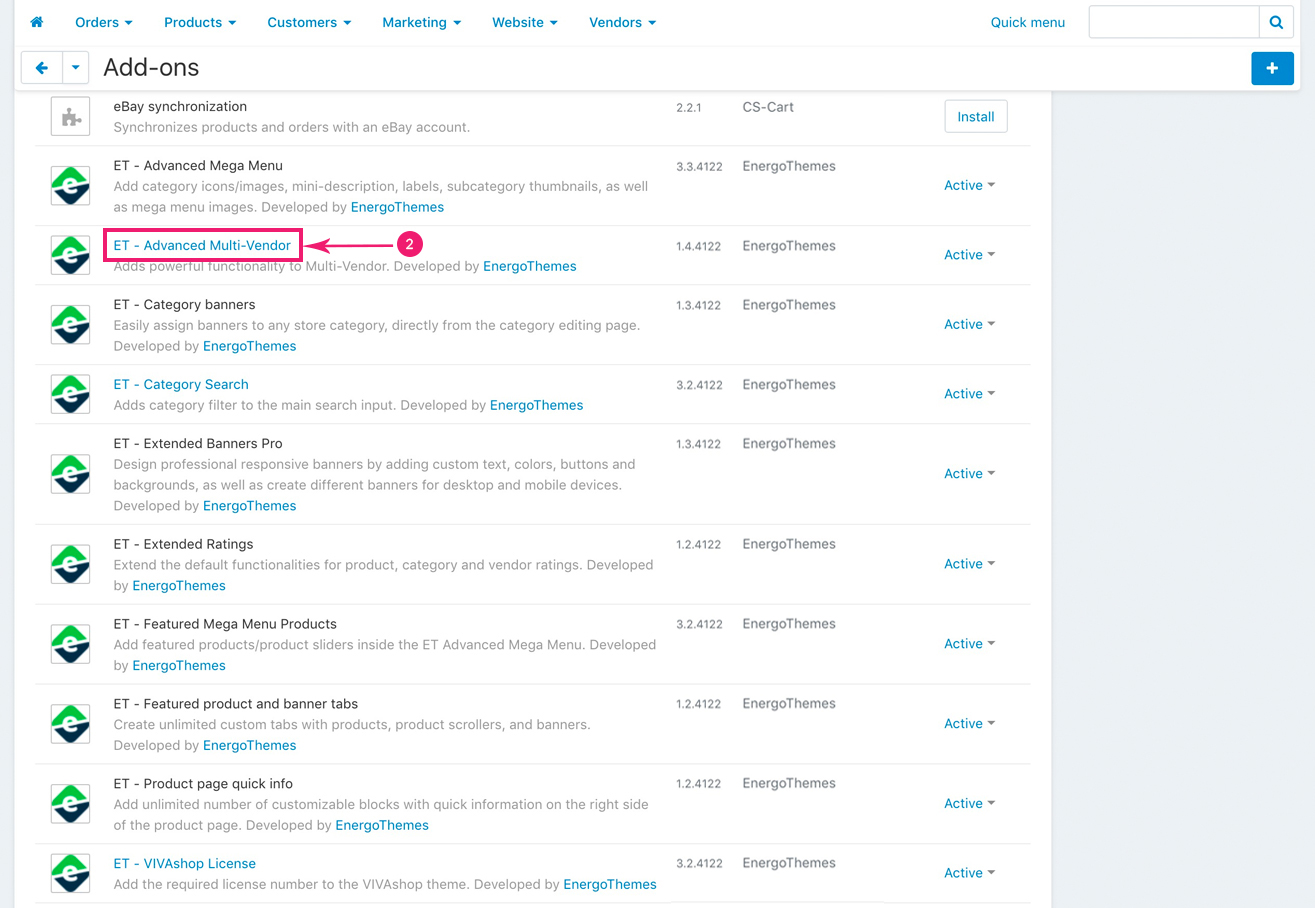1315x908 pixels.
Task: Select the ET - Advanced Mega Menu title
Action: click(x=198, y=166)
